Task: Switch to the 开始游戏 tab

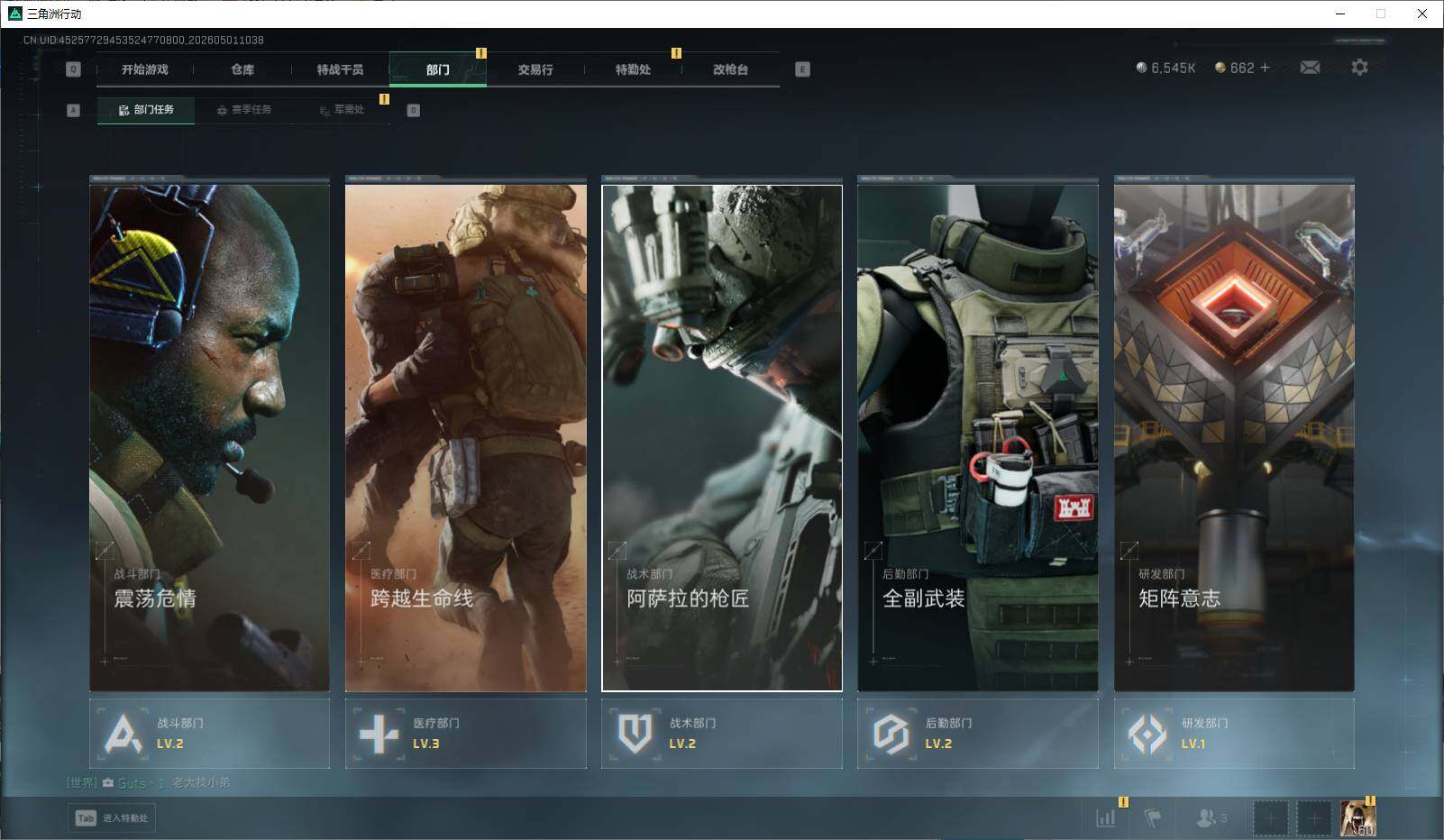Action: [x=145, y=69]
